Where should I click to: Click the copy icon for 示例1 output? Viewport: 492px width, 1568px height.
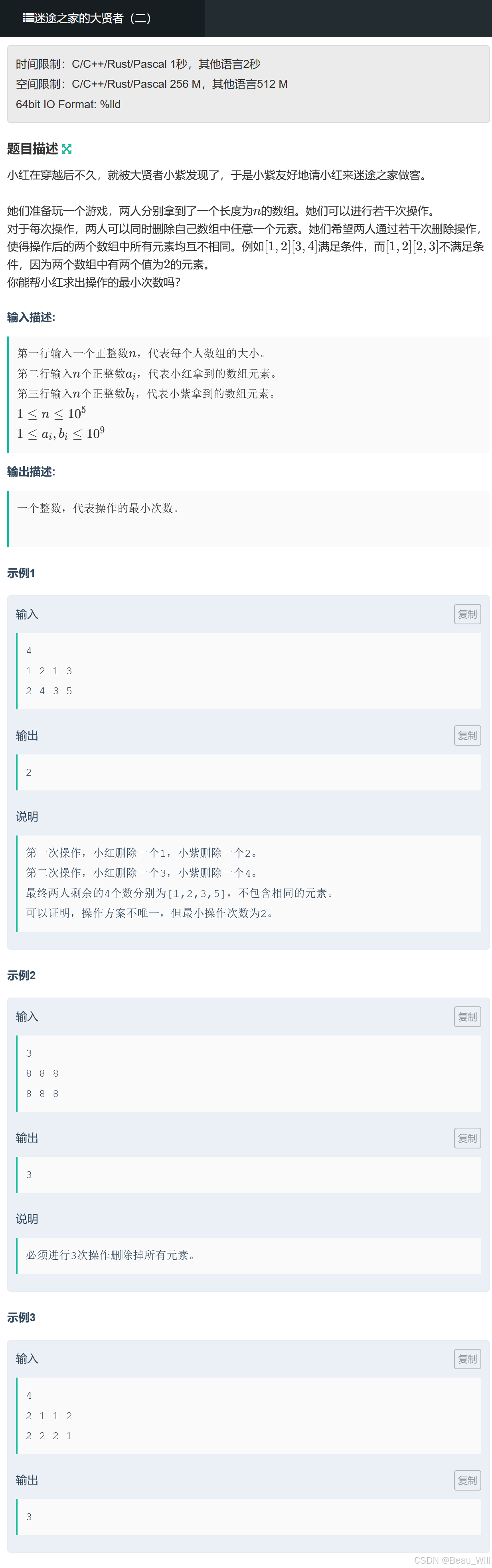467,735
